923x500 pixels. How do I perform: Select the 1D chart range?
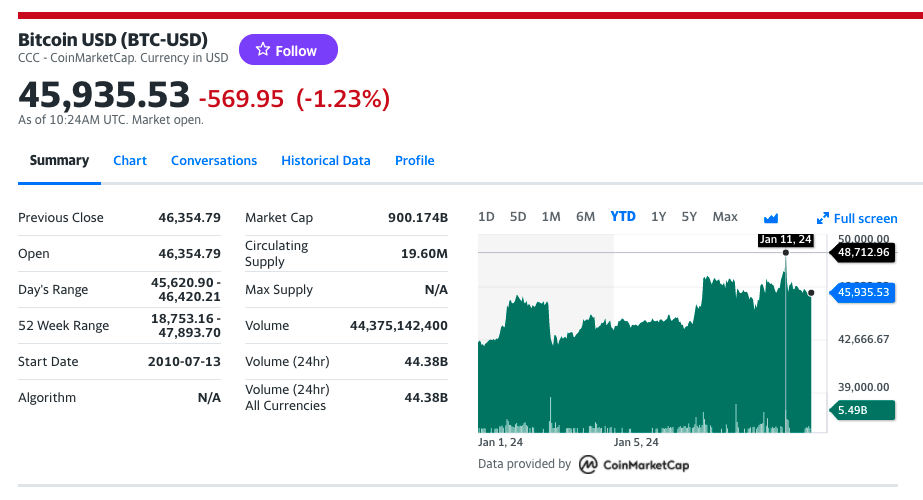[x=486, y=217]
